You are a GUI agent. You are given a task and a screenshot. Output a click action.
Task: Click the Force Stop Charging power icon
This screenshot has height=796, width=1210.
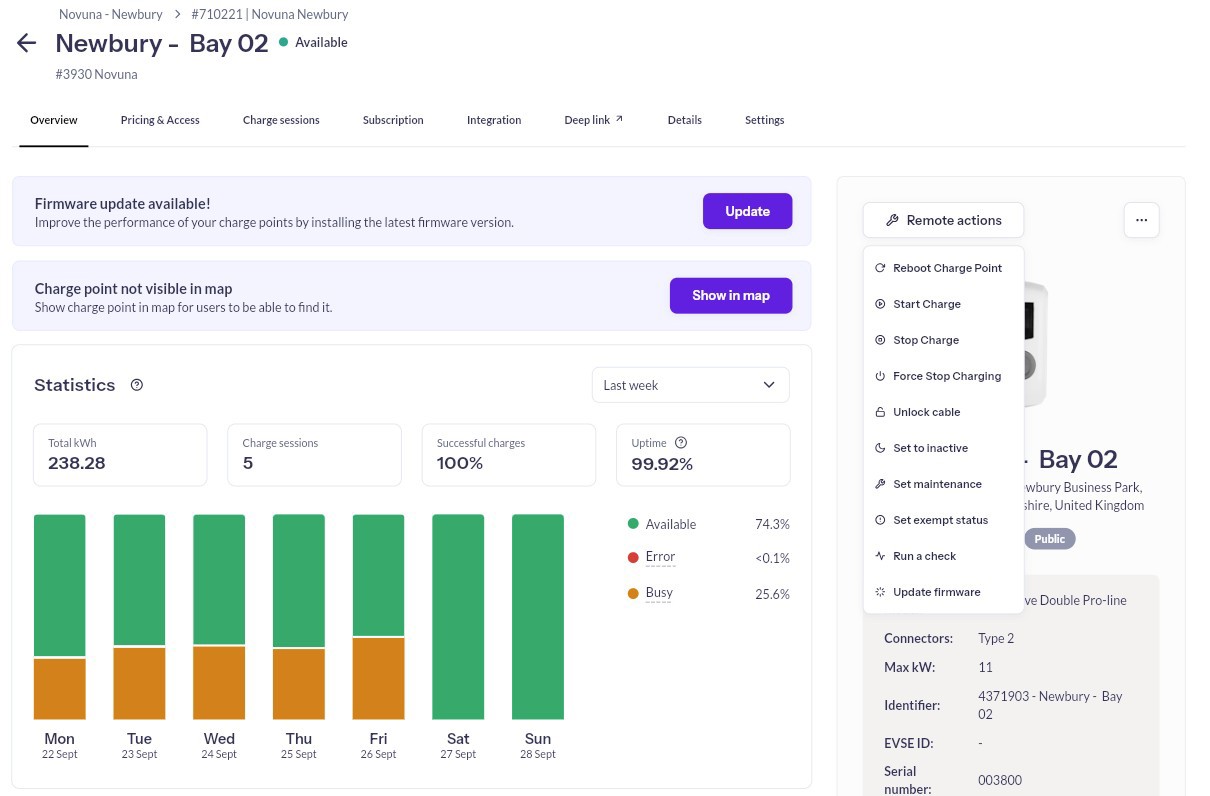(x=880, y=376)
